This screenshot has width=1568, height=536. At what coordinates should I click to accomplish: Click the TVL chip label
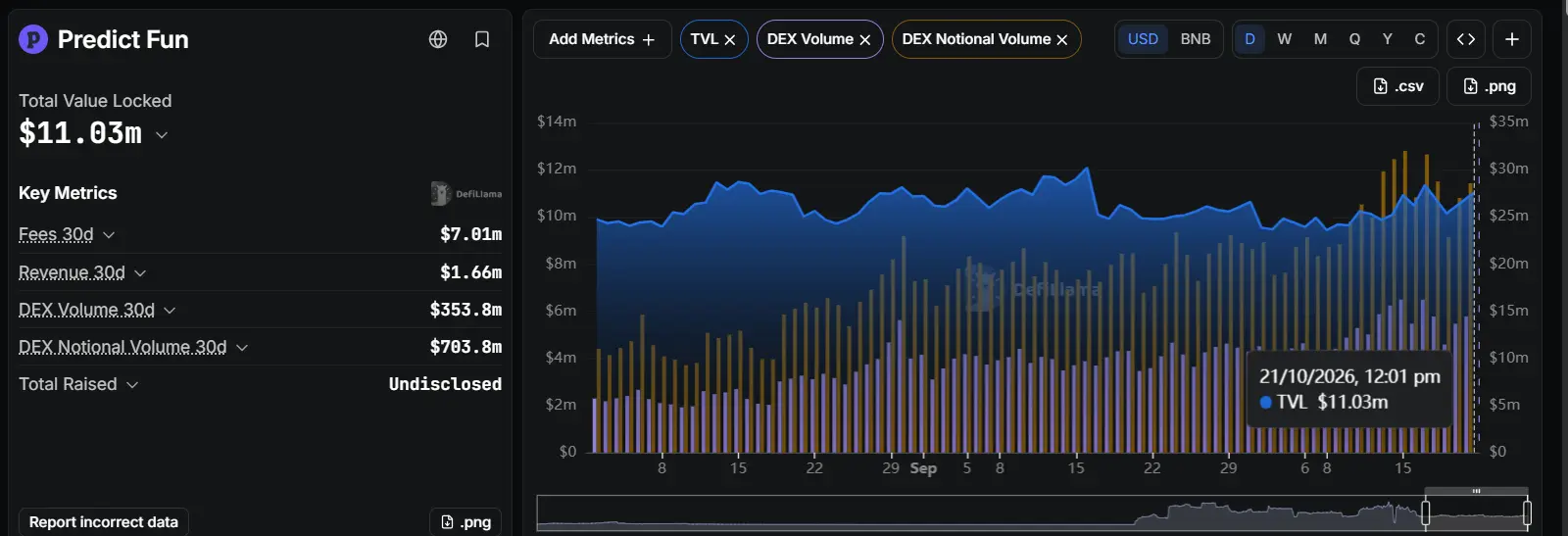point(705,39)
